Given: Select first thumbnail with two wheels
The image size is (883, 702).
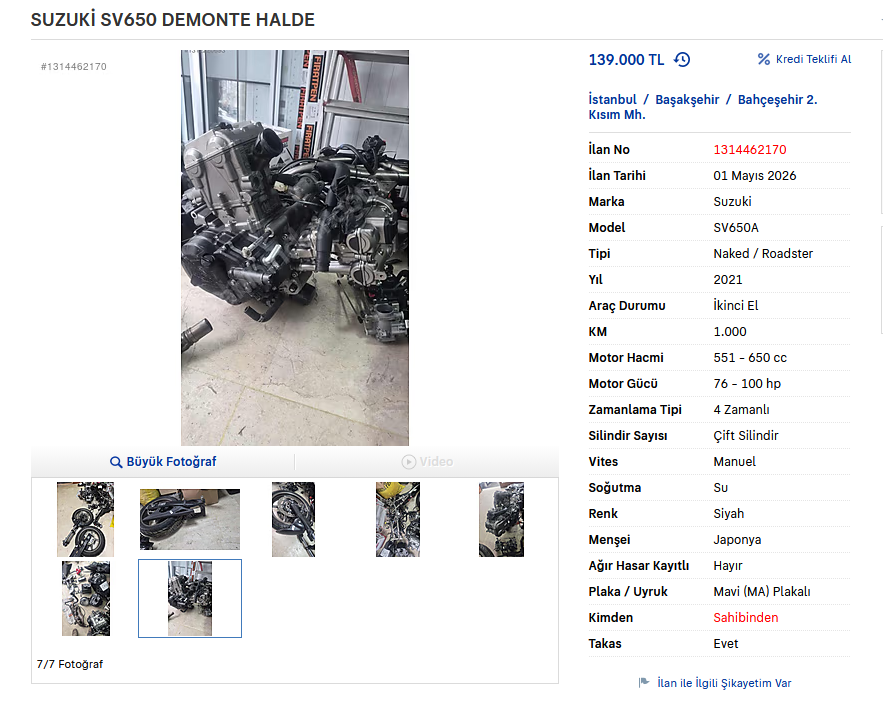Looking at the screenshot, I should [x=85, y=519].
